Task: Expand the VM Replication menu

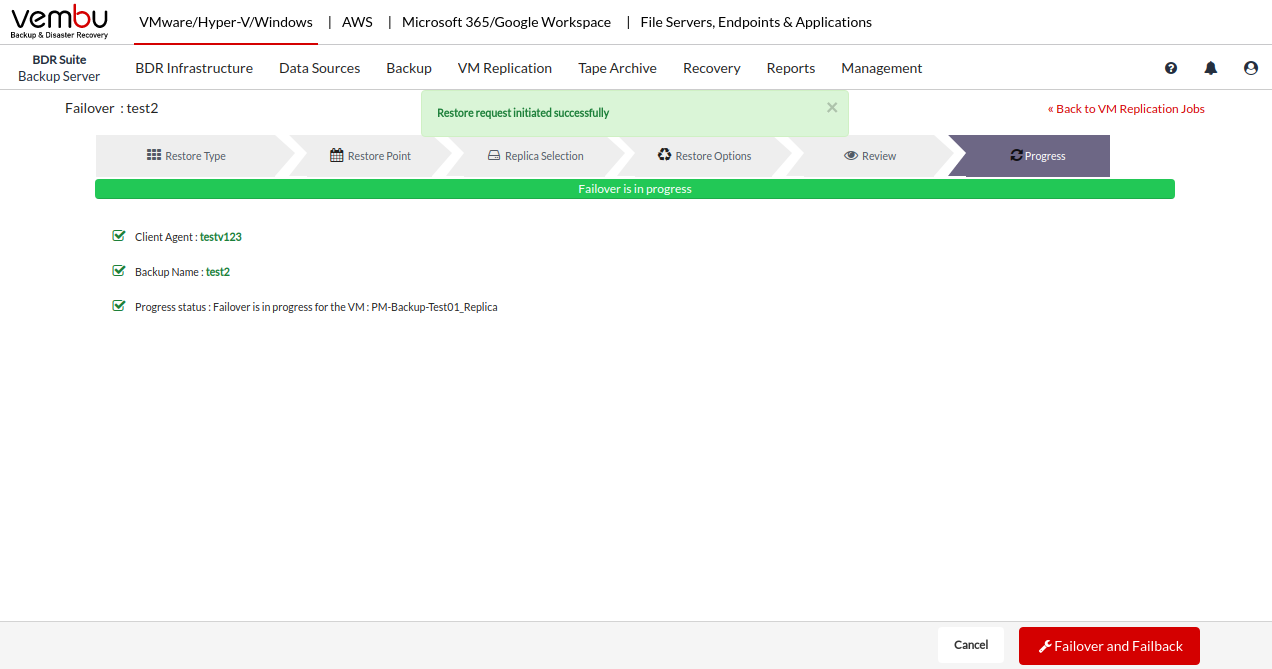Action: pos(504,68)
